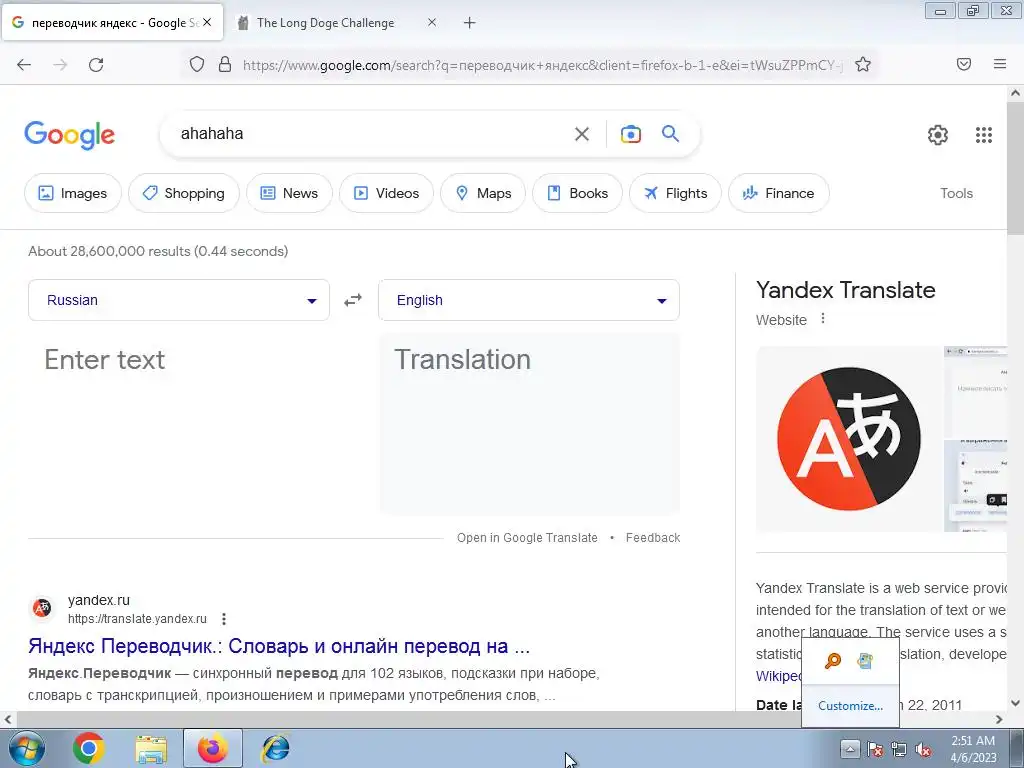This screenshot has height=768, width=1024.
Task: Filter results by Finance
Action: coord(778,193)
